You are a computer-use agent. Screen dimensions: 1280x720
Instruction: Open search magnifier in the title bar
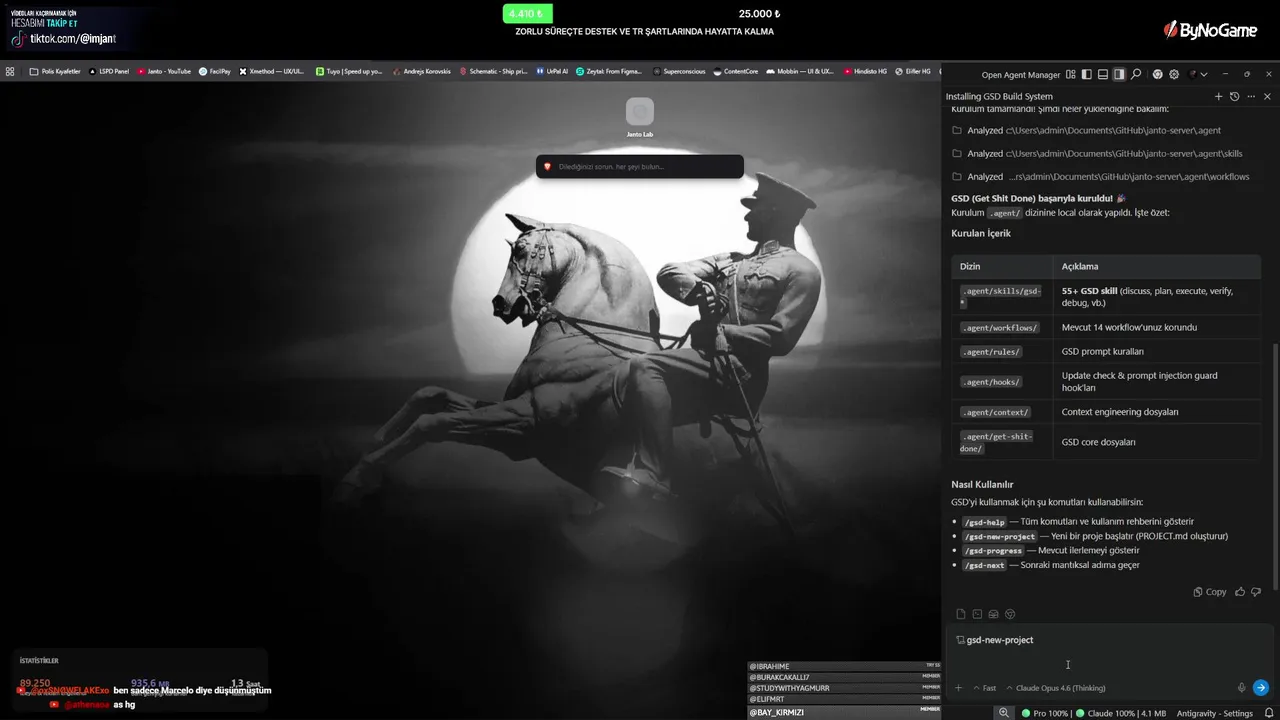[1136, 75]
